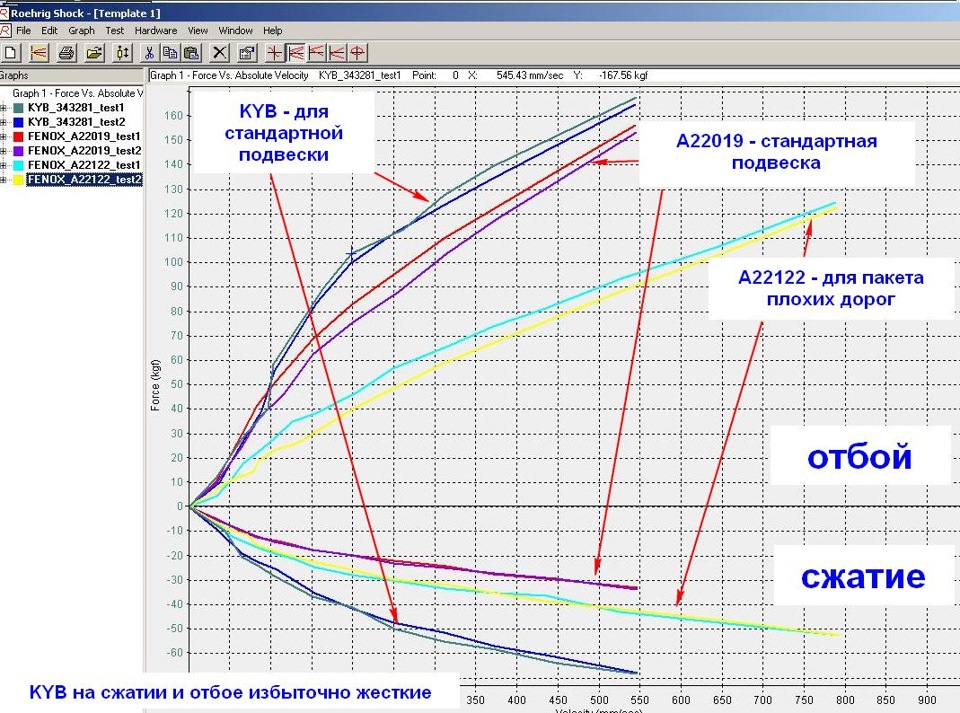Click the Y value -167.56 kgf
The image size is (960, 713).
[x=623, y=75]
